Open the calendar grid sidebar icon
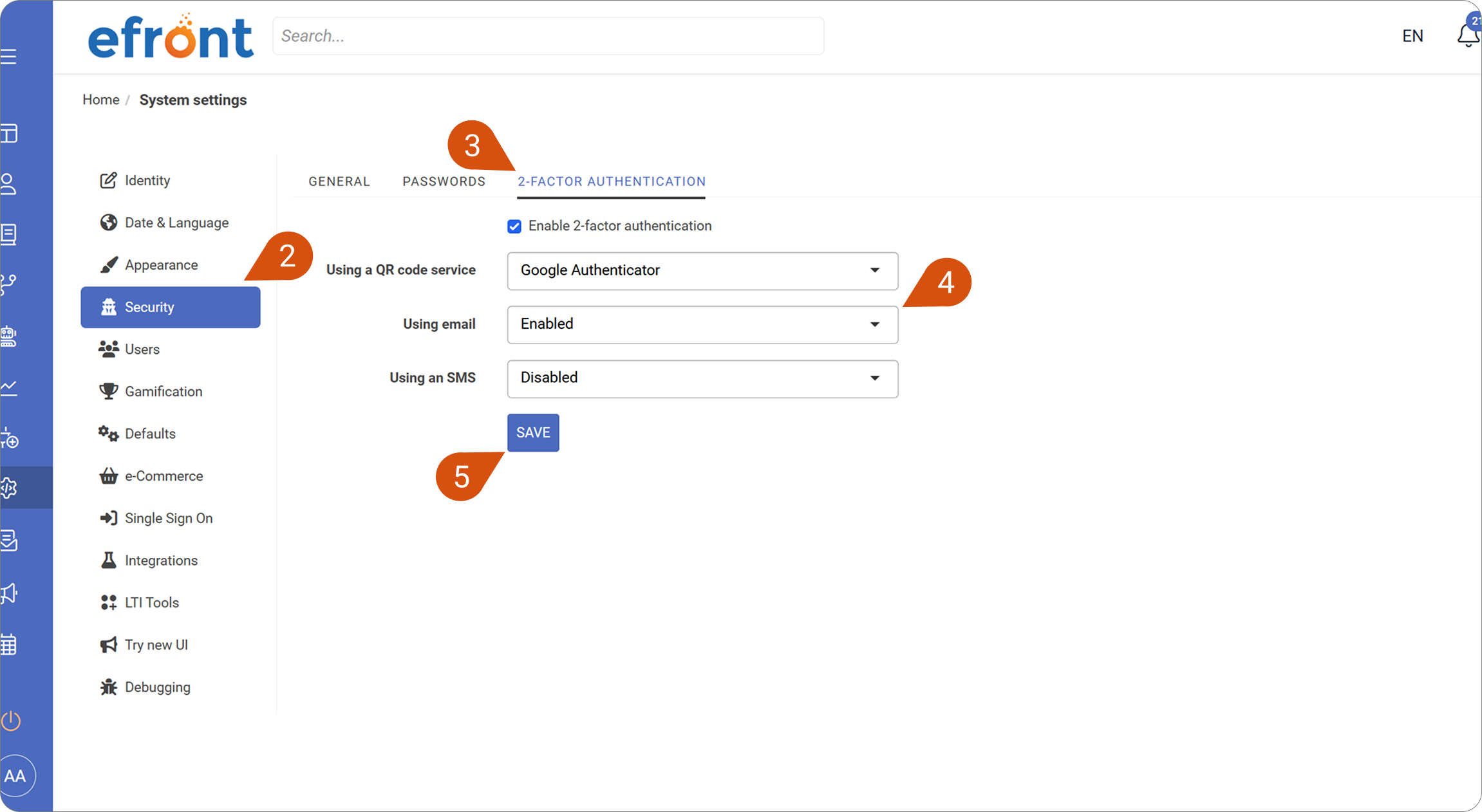Image resolution: width=1482 pixels, height=812 pixels. pos(9,644)
